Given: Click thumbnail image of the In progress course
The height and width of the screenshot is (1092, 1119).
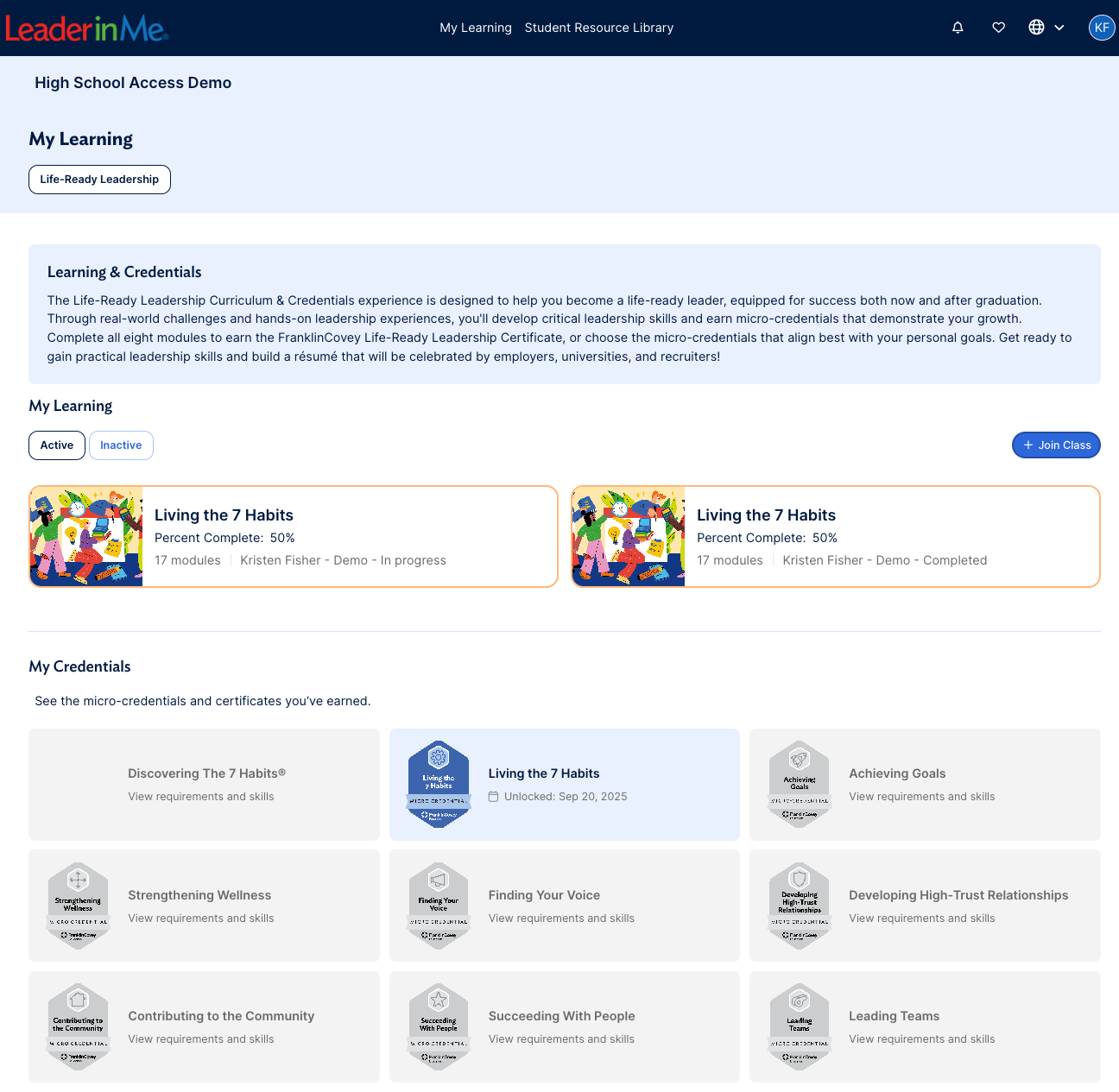Looking at the screenshot, I should point(86,536).
